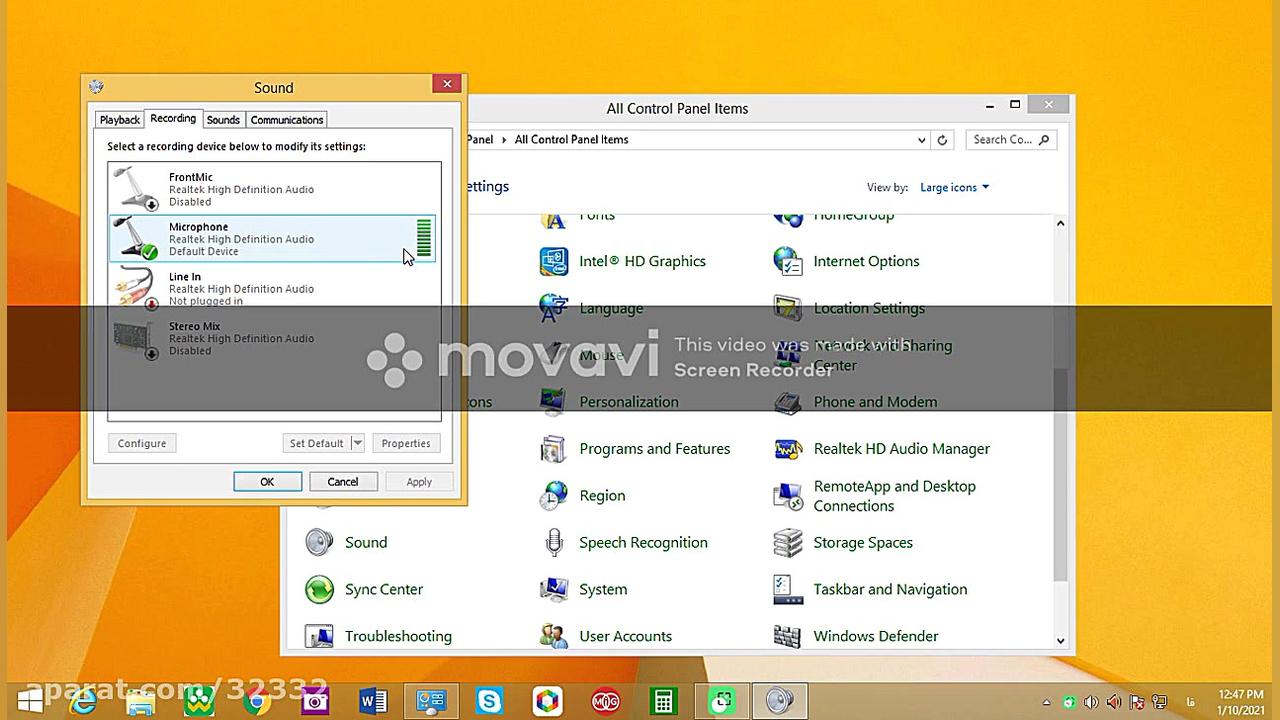Switch to the Sounds tab

223,120
